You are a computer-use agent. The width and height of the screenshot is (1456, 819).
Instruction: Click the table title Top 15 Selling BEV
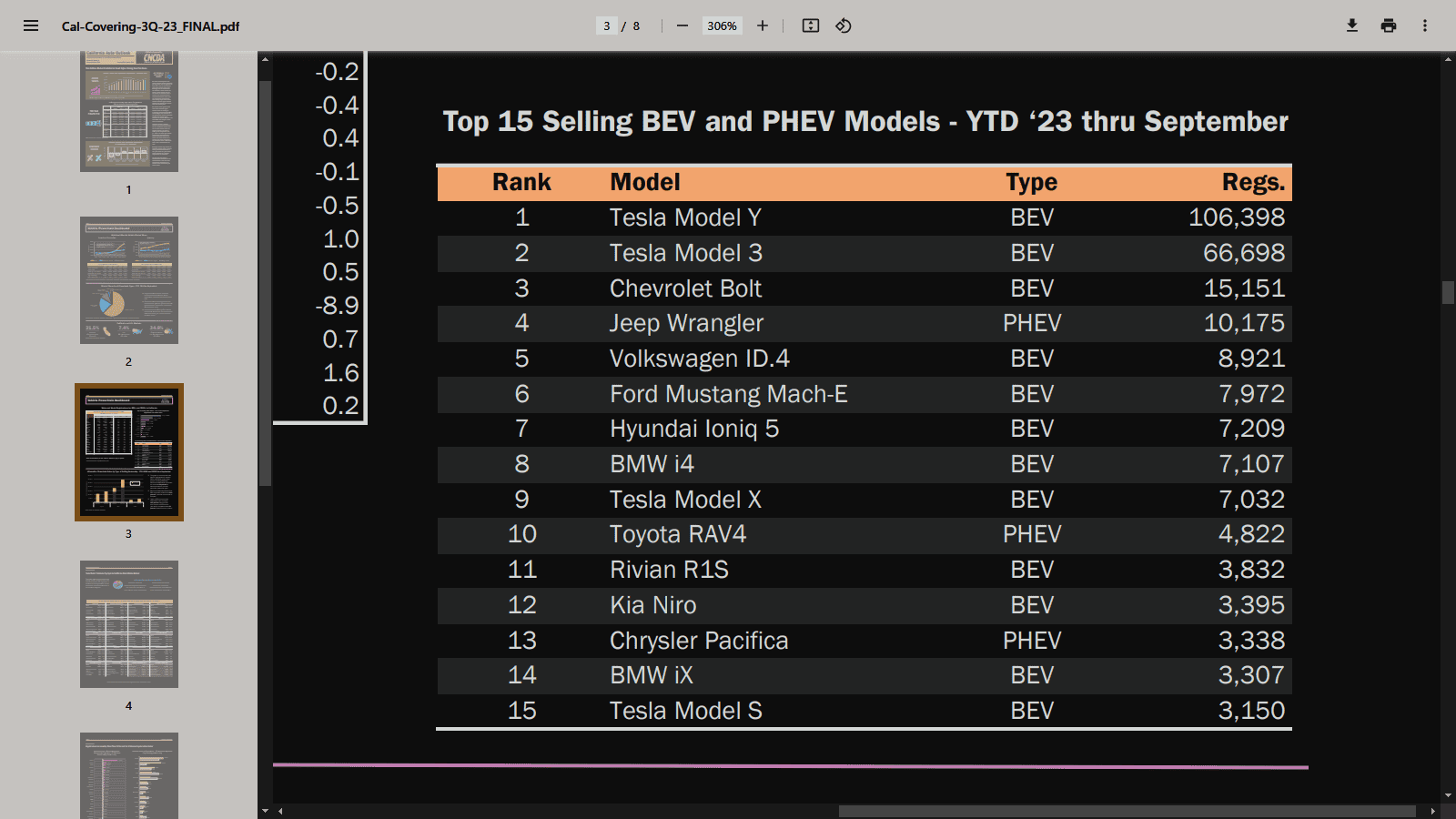click(865, 122)
